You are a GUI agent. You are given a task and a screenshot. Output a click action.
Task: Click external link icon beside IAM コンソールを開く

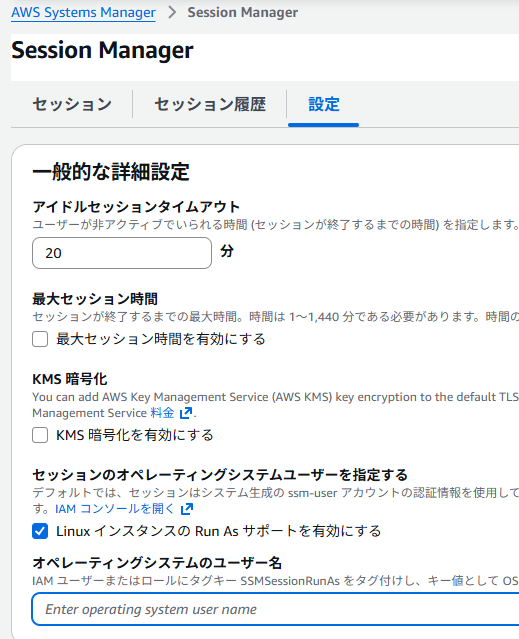tap(187, 509)
